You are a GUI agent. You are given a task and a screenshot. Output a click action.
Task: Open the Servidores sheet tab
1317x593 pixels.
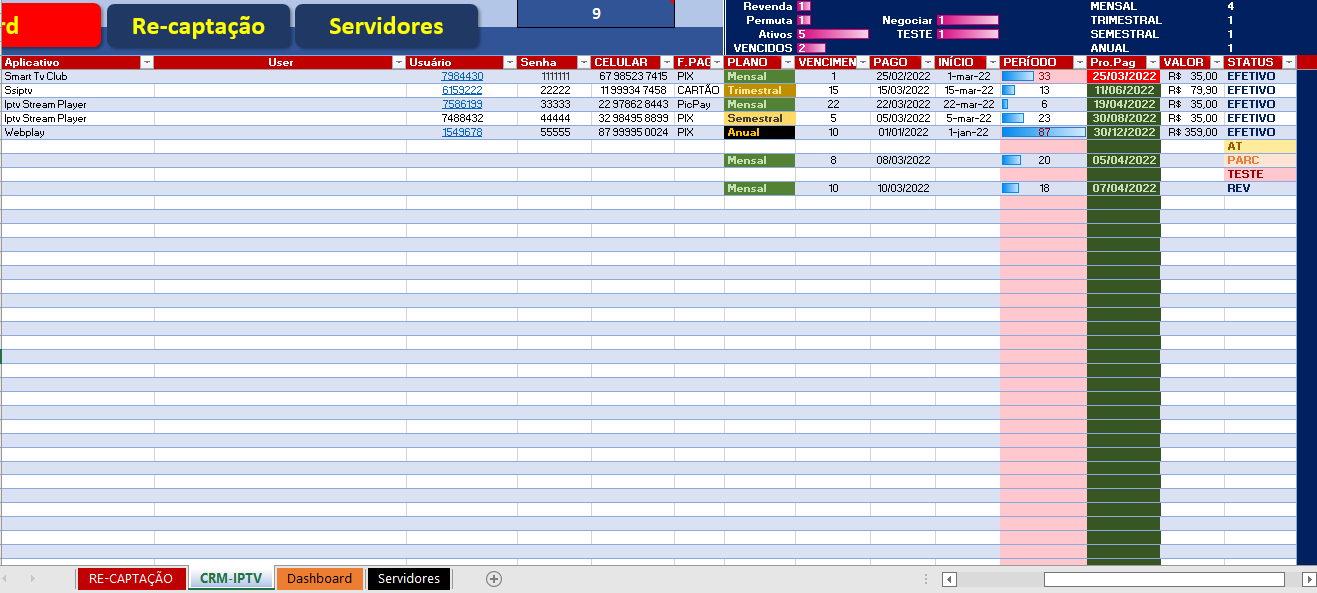click(408, 579)
